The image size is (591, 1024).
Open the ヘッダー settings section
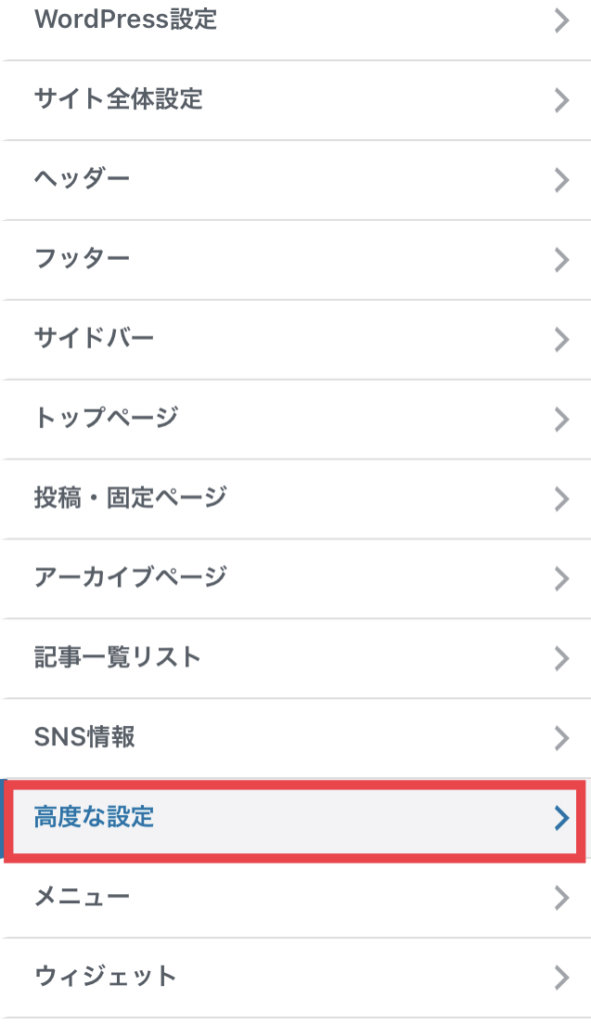point(295,180)
